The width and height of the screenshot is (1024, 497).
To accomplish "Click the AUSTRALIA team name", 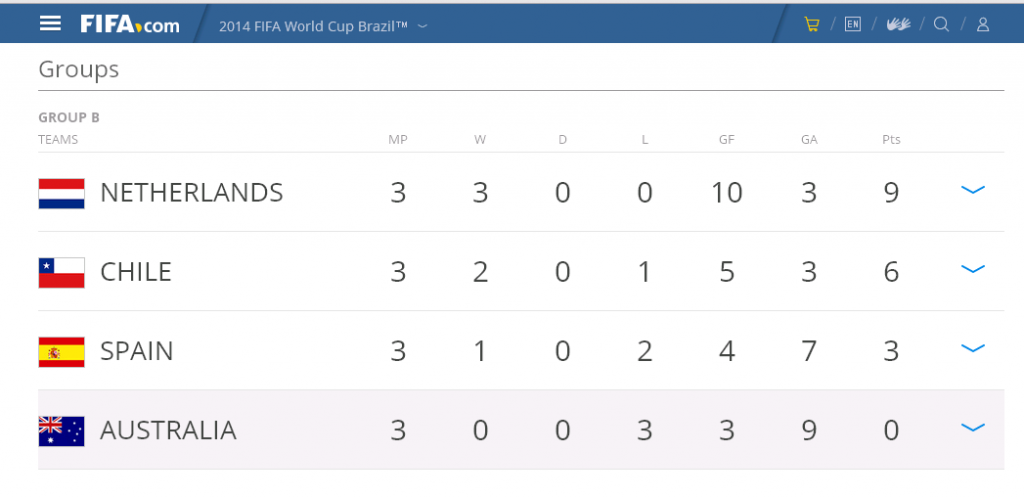I will (x=168, y=430).
